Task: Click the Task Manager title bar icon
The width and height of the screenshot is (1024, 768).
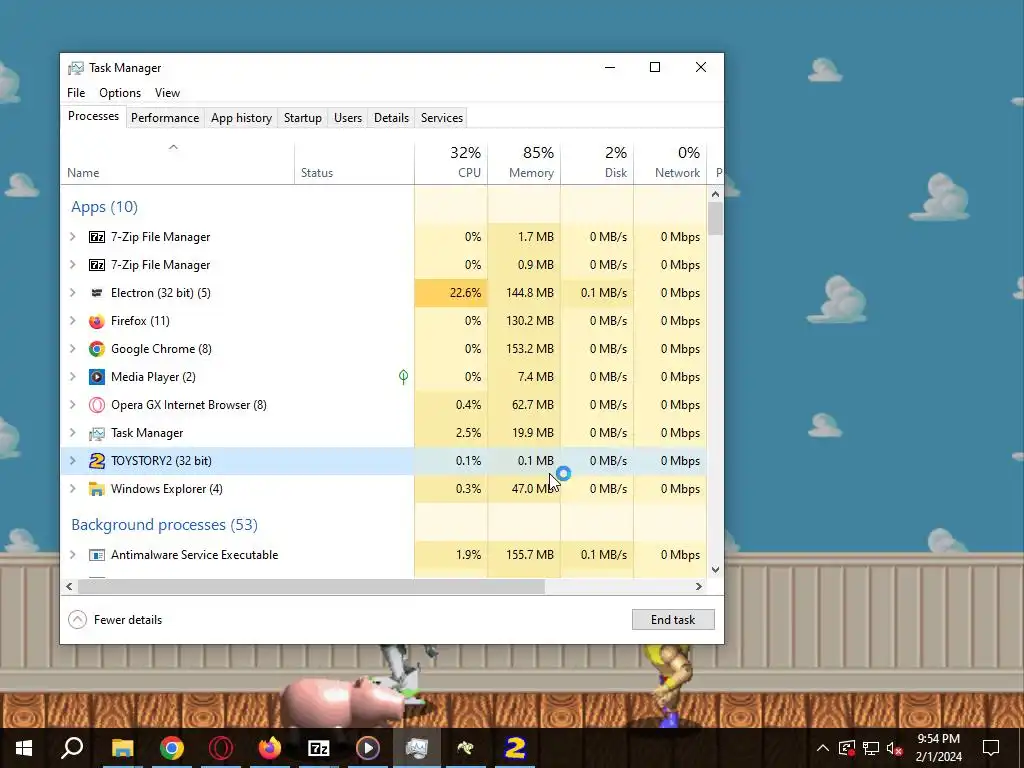Action: 76,68
